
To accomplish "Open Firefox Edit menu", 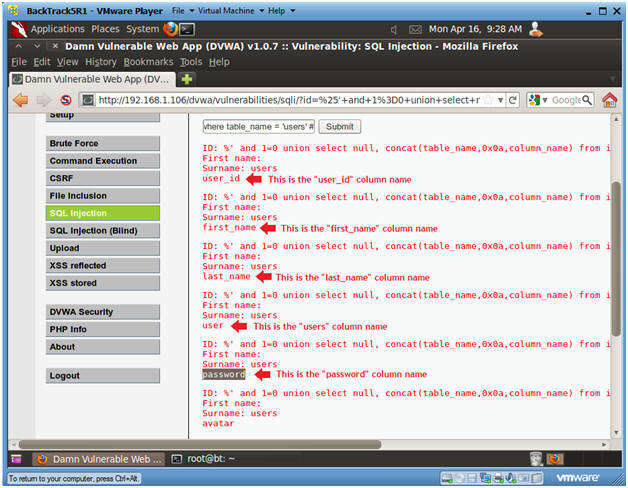I will pyautogui.click(x=42, y=62).
